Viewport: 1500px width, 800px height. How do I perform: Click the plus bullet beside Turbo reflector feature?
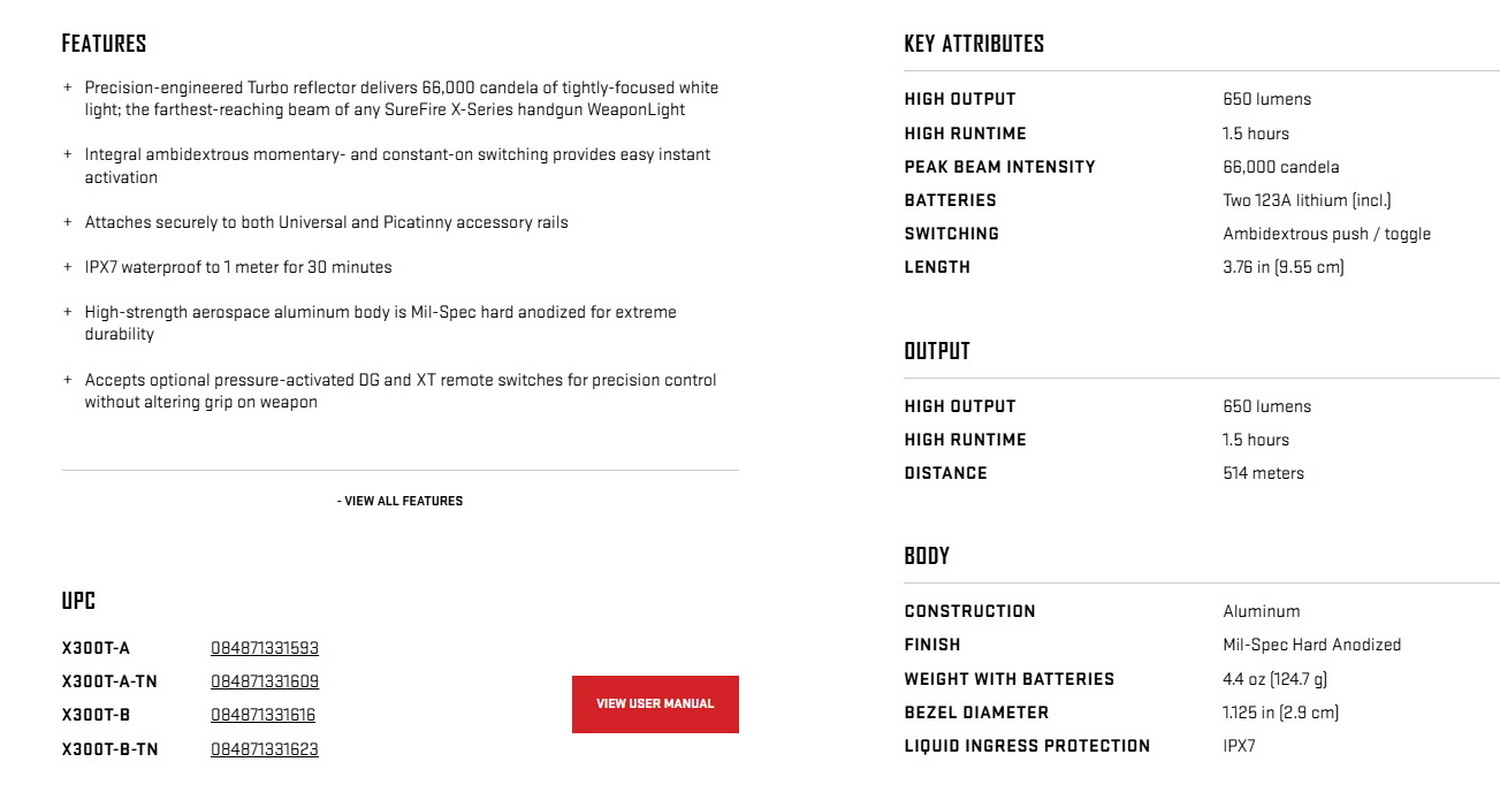tap(68, 87)
